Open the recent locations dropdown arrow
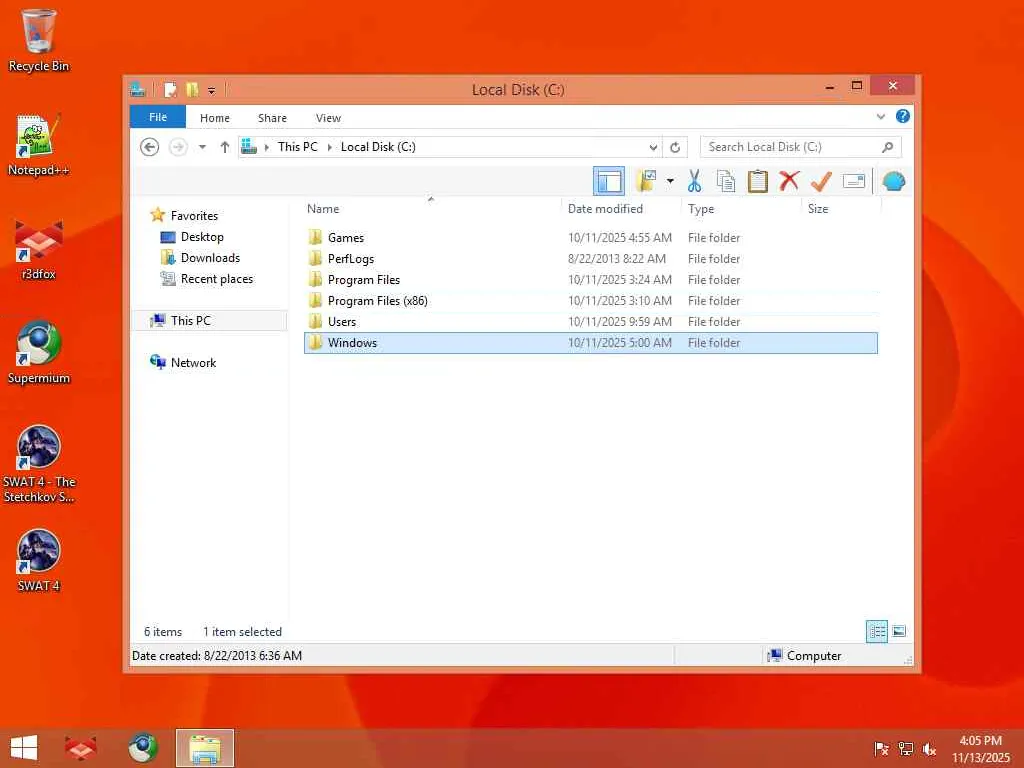 (202, 147)
